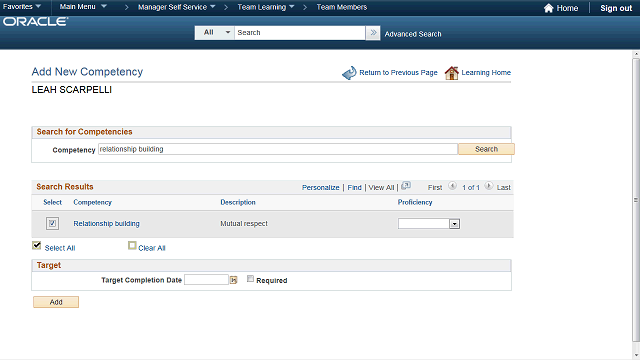This screenshot has height=360, width=640.
Task: Click Return to Previous Page link
Action: [398, 73]
